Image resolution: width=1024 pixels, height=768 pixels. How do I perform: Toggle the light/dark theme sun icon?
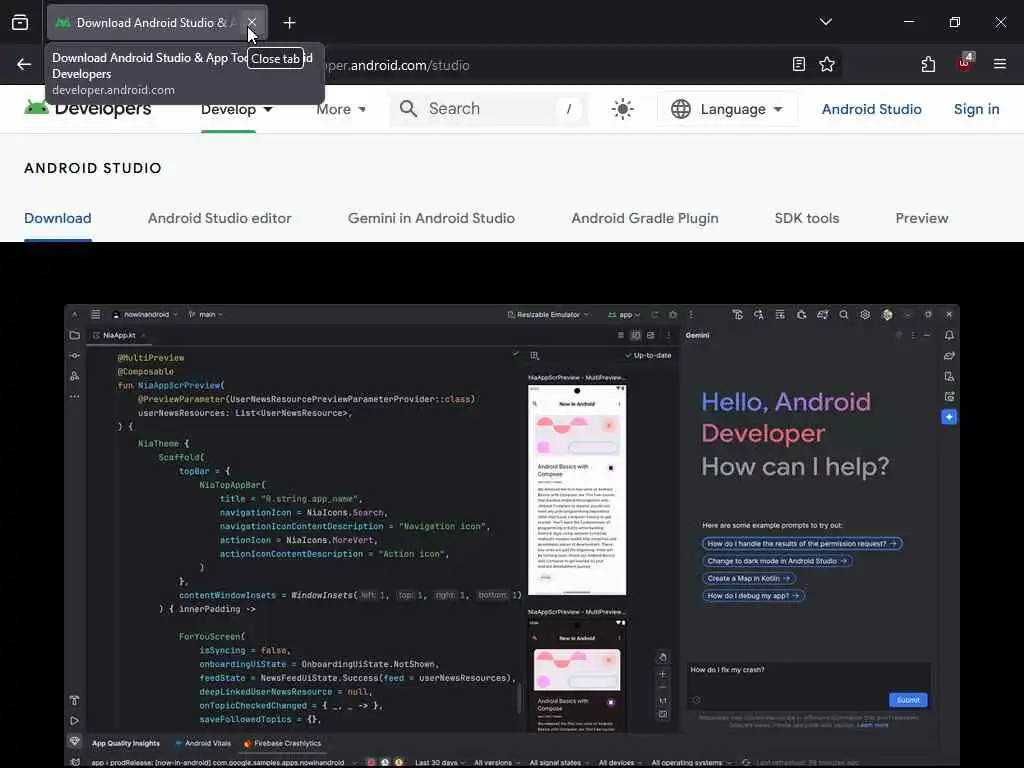(622, 109)
